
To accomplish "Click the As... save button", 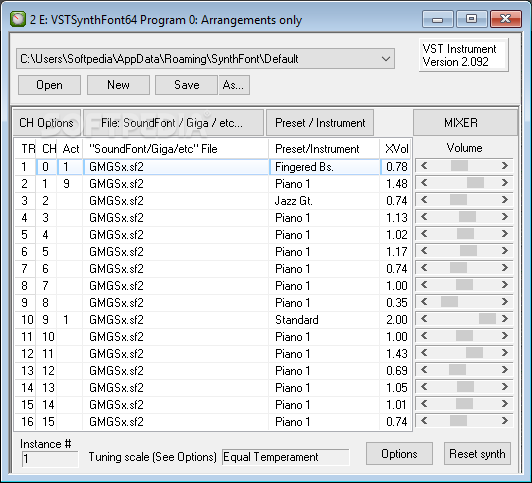I will [x=234, y=85].
